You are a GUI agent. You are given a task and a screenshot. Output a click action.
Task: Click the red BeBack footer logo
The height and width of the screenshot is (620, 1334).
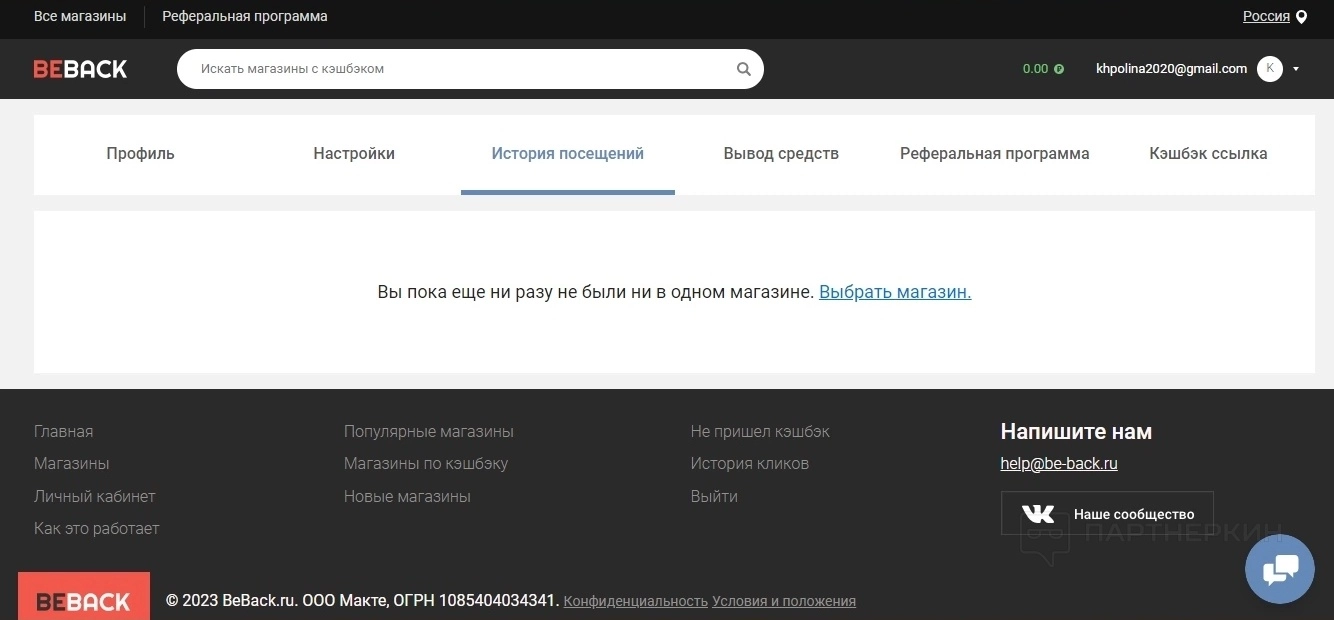coord(84,598)
